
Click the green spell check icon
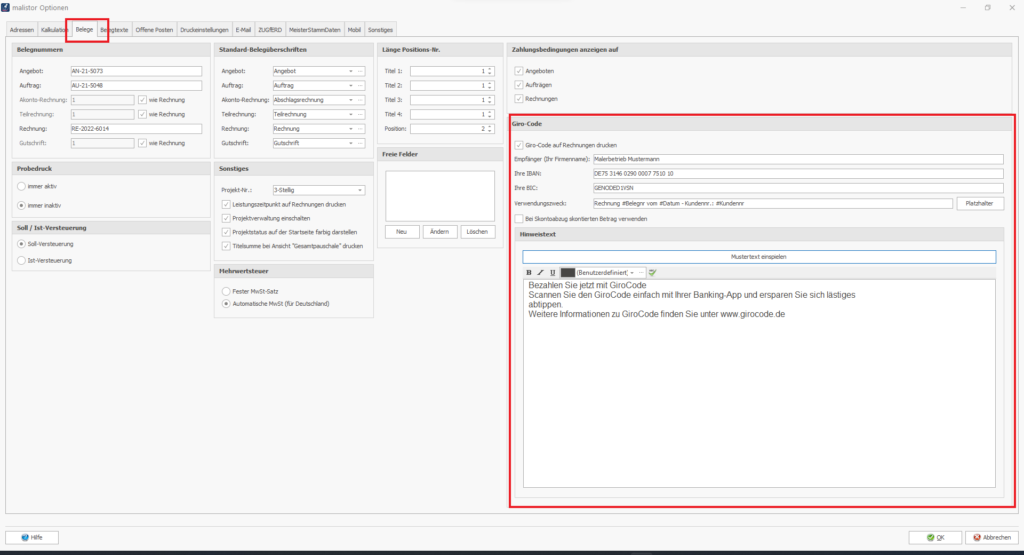click(652, 272)
